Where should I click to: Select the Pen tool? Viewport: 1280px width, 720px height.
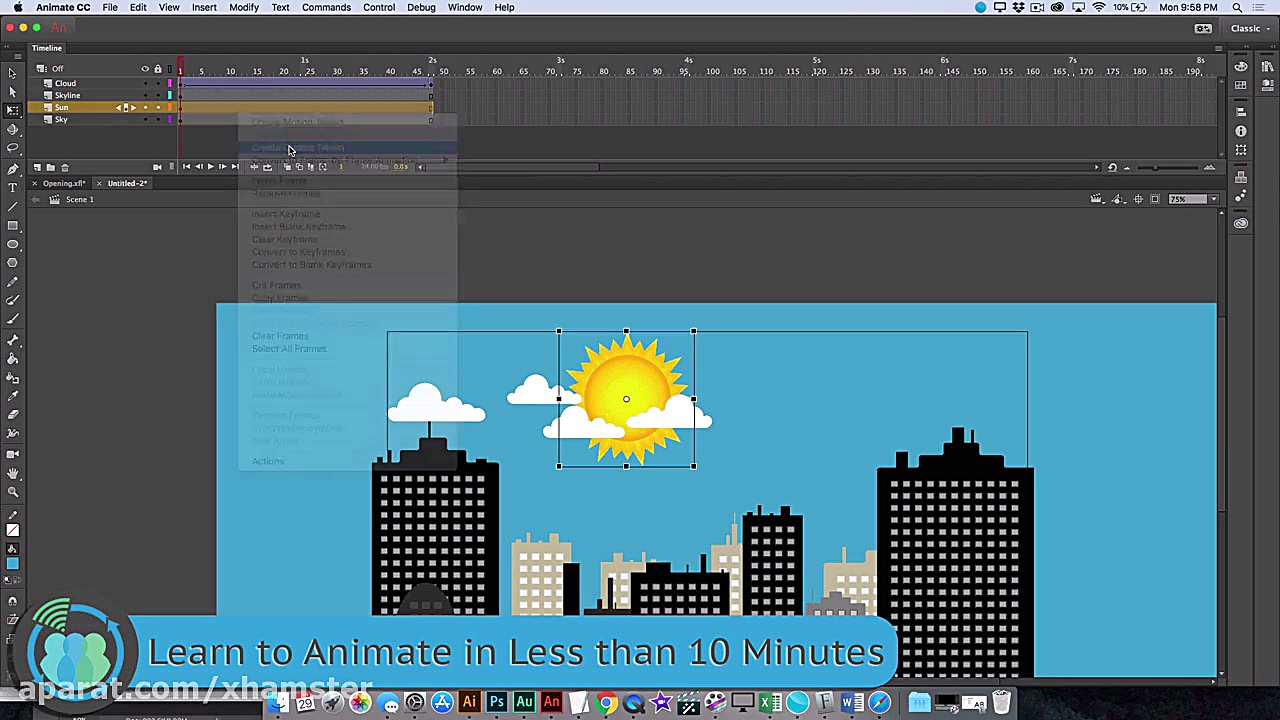[x=12, y=168]
